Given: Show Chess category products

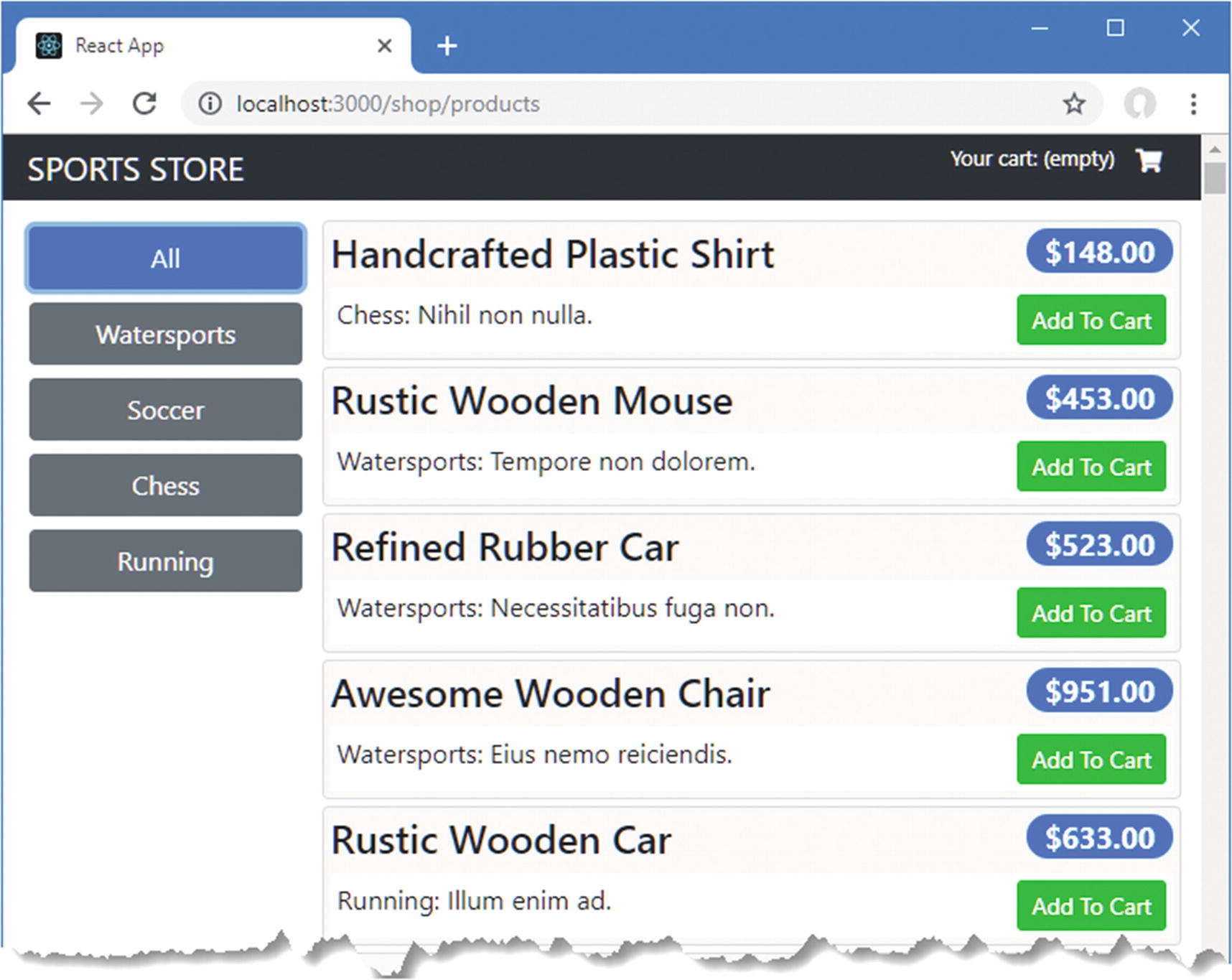Looking at the screenshot, I should click(166, 485).
